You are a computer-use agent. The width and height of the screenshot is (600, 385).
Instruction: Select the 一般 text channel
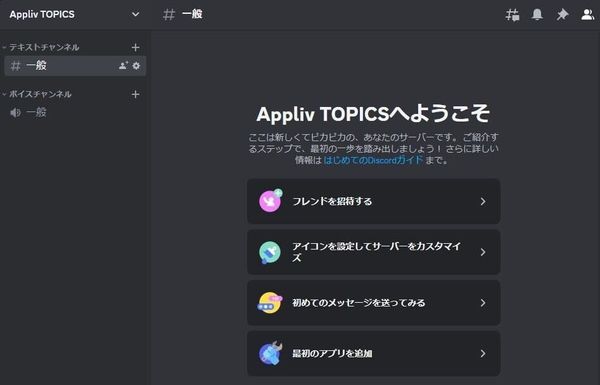click(x=75, y=66)
